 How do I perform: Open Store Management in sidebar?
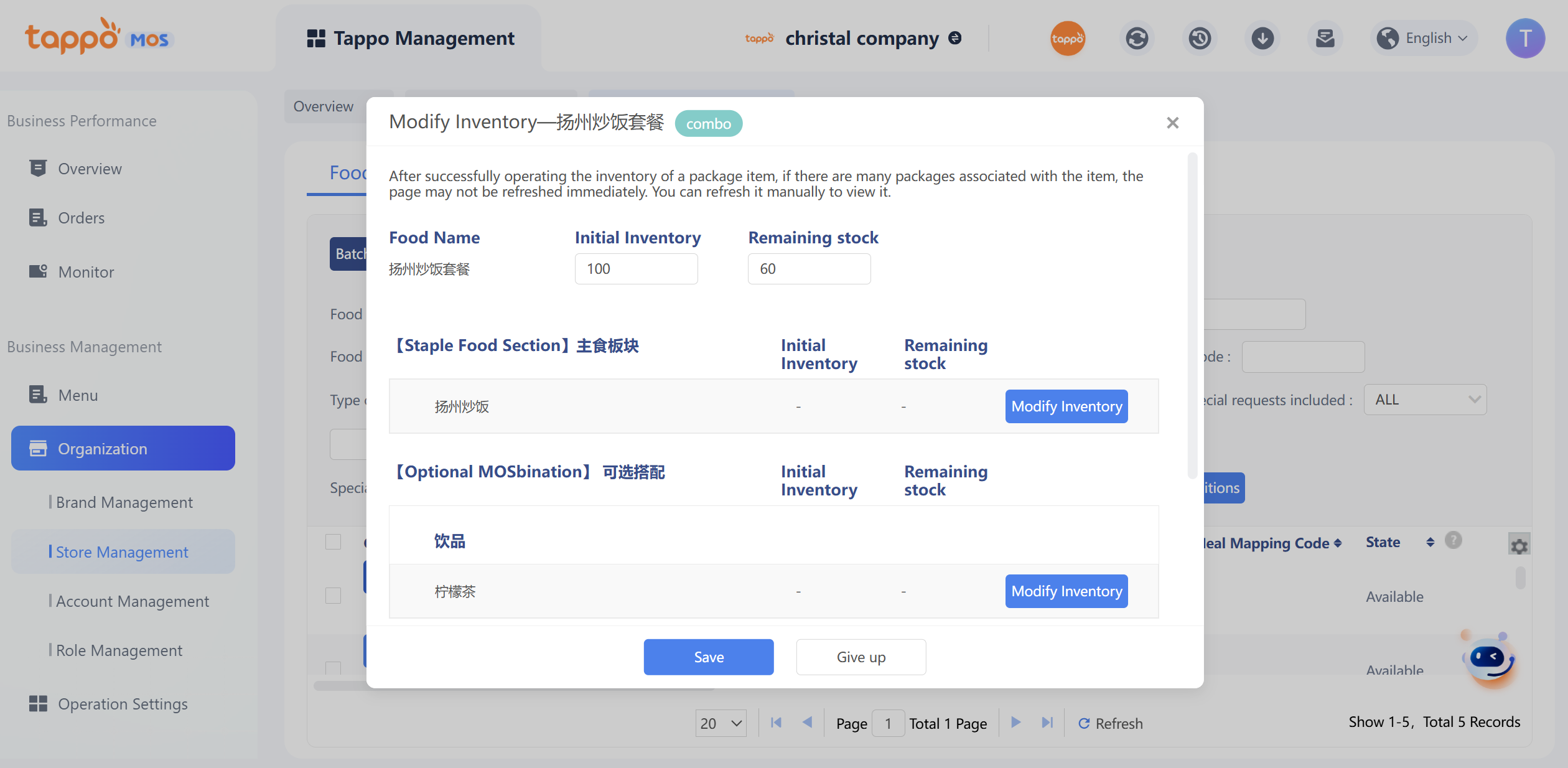coord(122,552)
